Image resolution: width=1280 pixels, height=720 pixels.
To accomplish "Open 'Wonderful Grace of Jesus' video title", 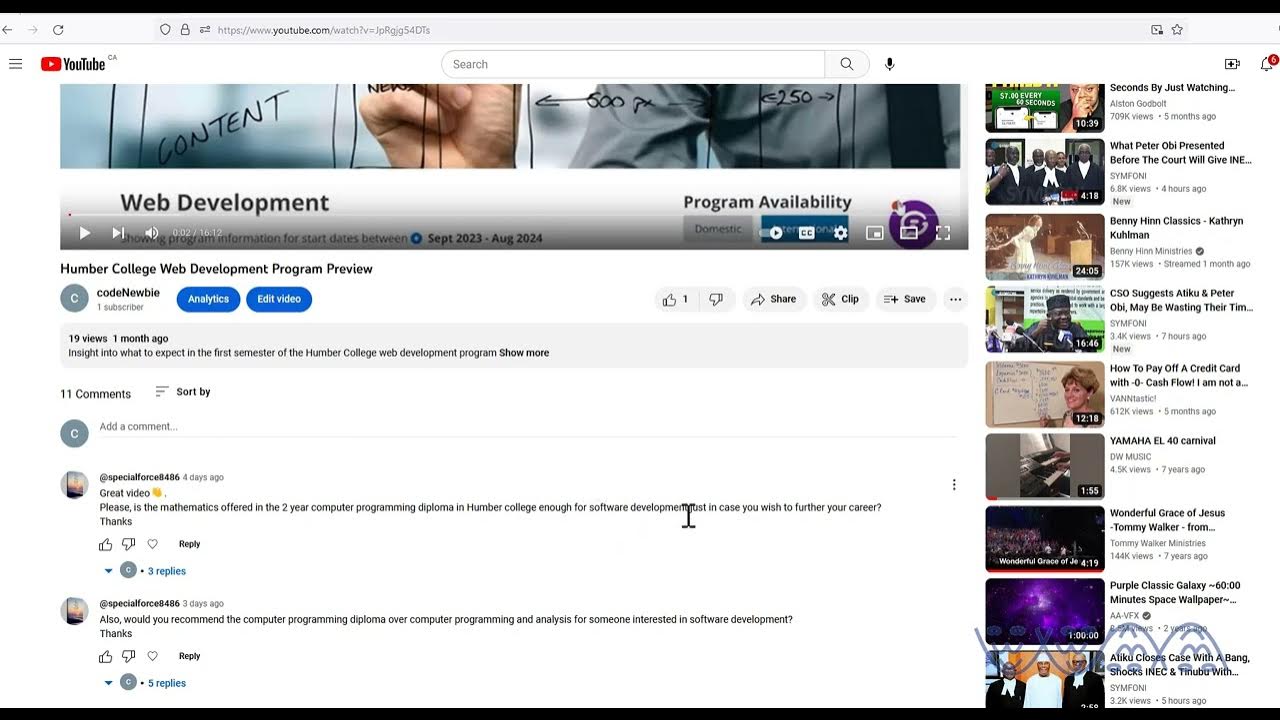I will [x=1167, y=520].
